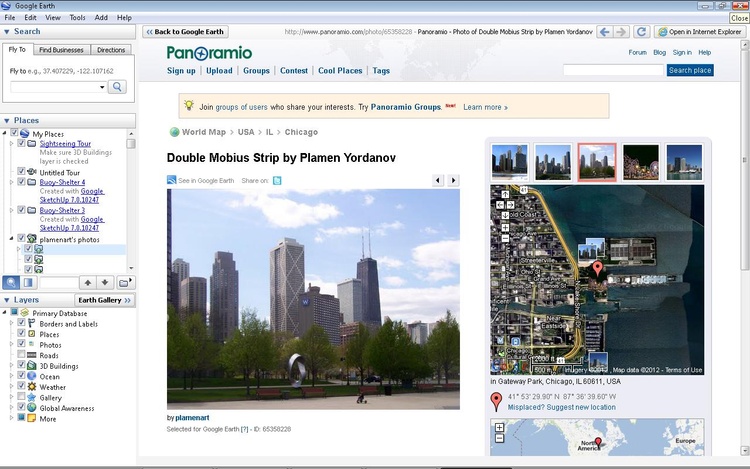
Task: Click the browser back arrow icon
Action: (x=604, y=32)
